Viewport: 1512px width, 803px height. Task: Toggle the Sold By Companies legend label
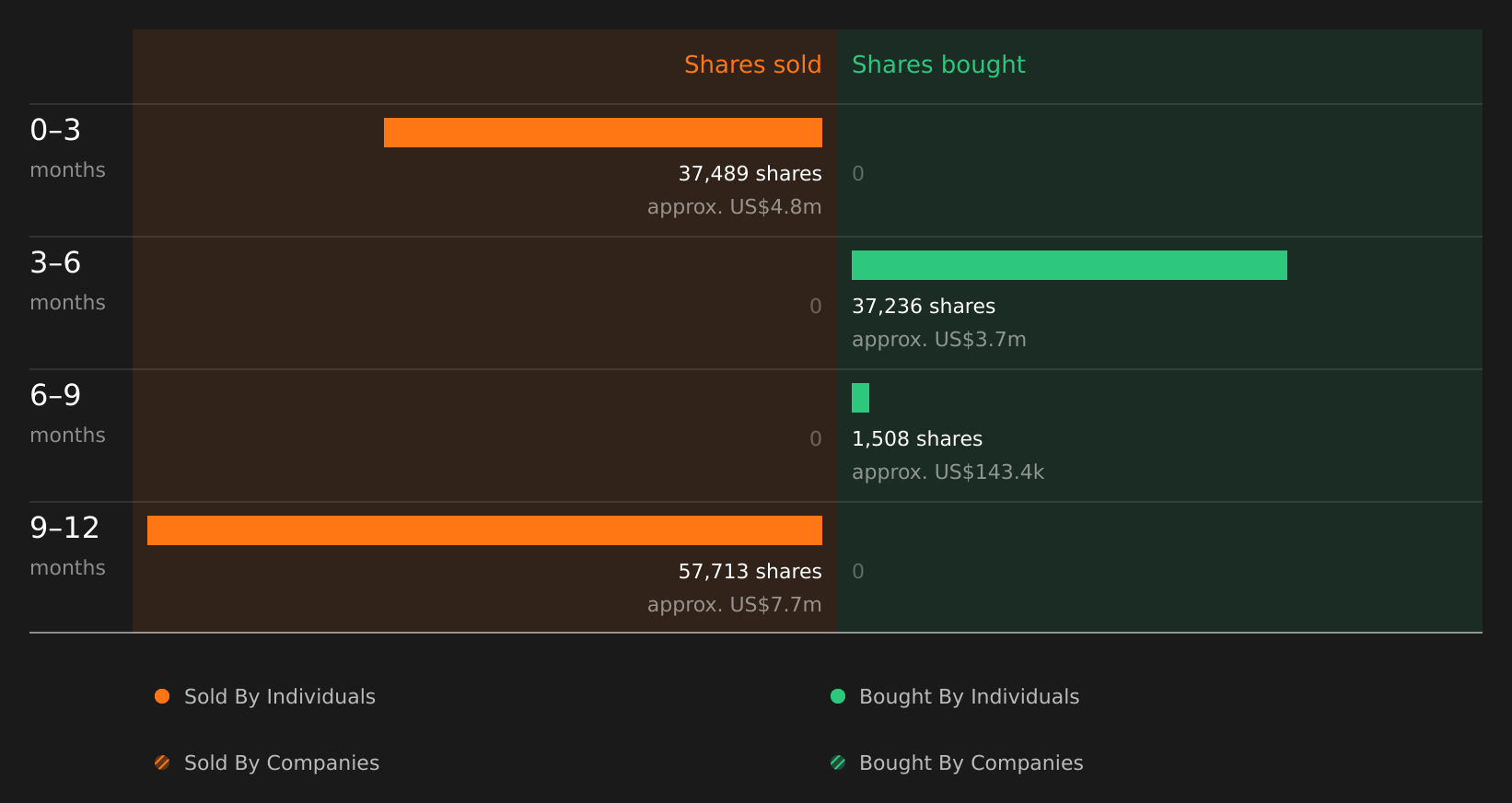coord(282,763)
